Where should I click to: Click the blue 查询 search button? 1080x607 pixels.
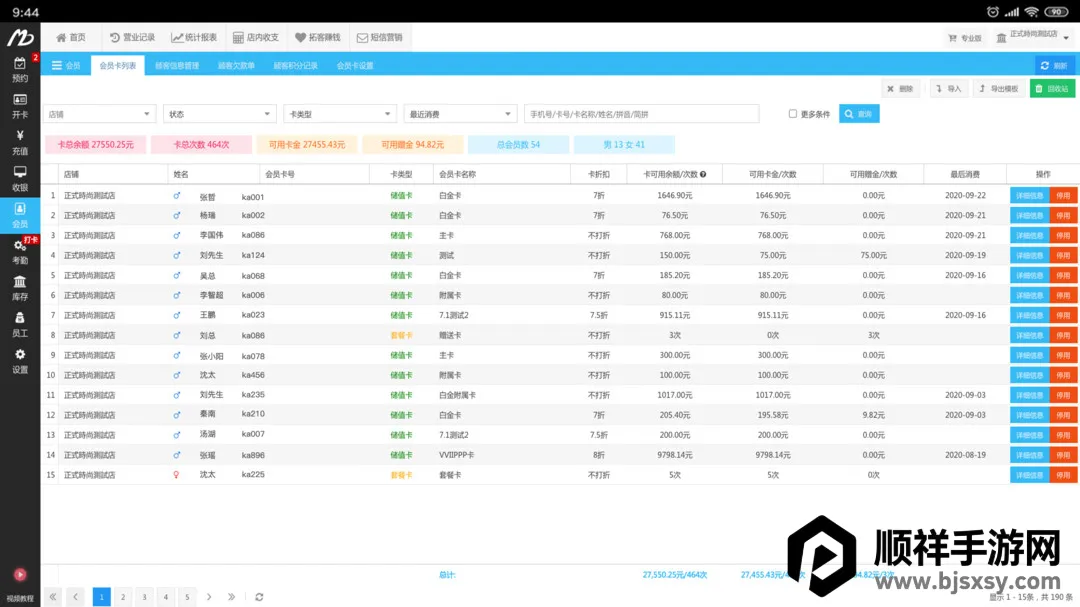(x=858, y=114)
